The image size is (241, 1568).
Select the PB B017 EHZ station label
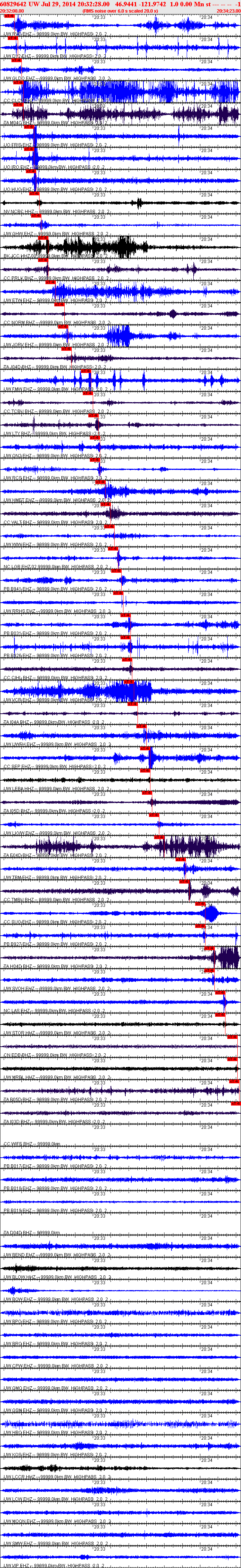(x=18, y=1166)
